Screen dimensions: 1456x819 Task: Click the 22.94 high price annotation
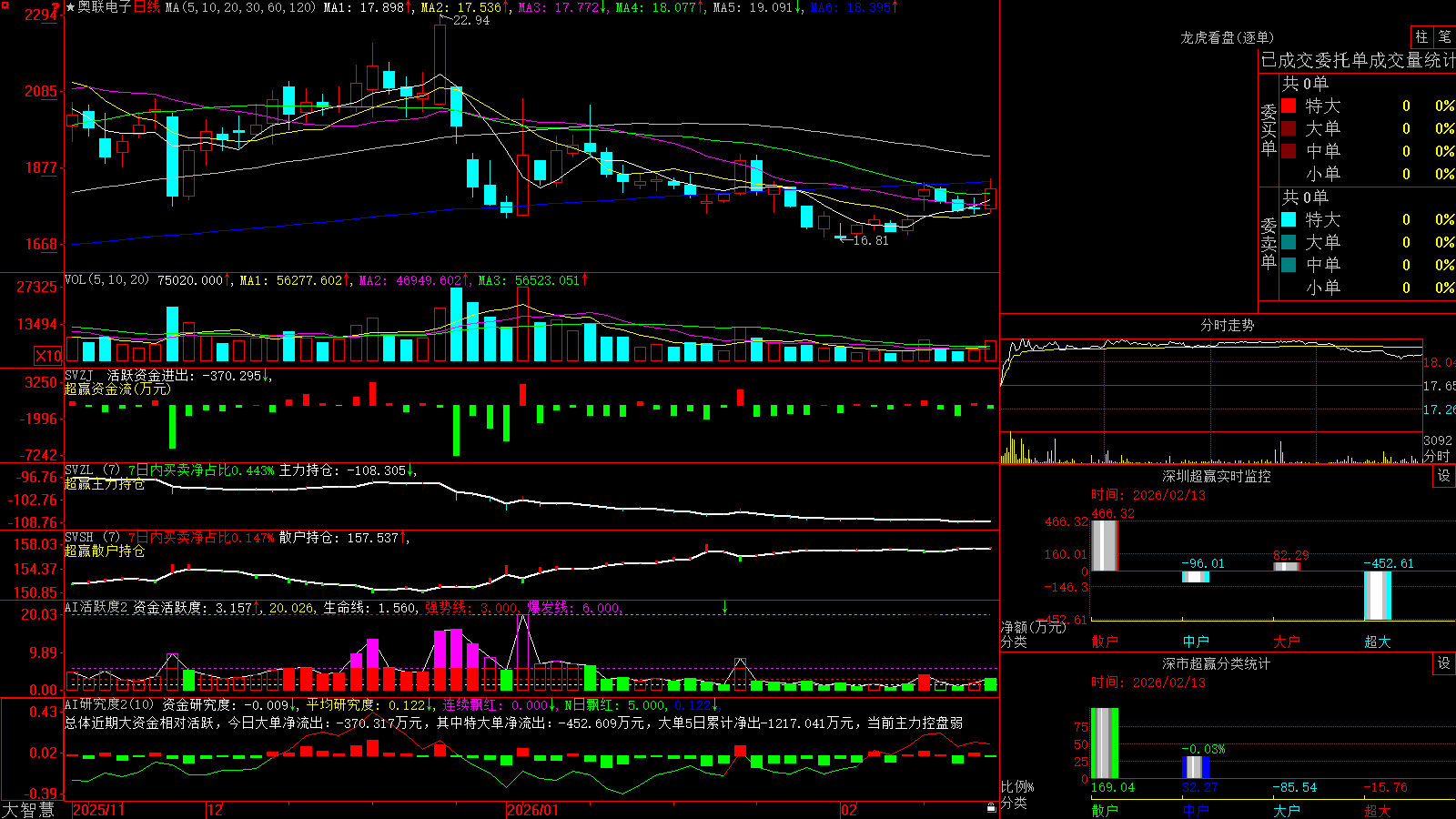point(470,20)
